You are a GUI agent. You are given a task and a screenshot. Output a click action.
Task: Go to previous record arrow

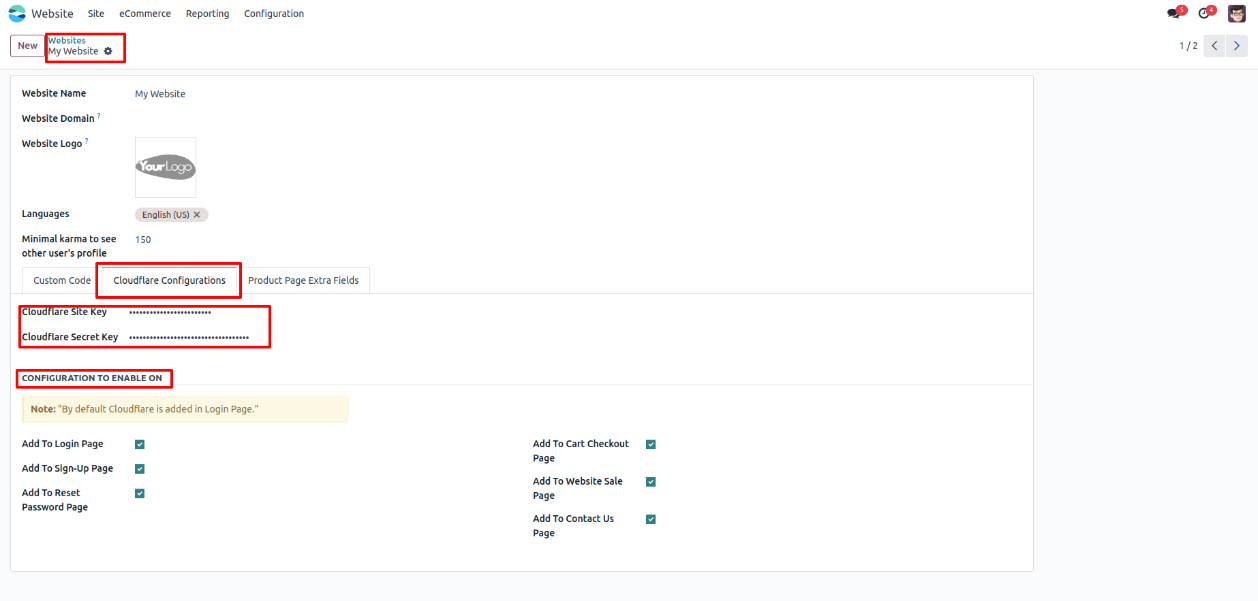(1214, 46)
